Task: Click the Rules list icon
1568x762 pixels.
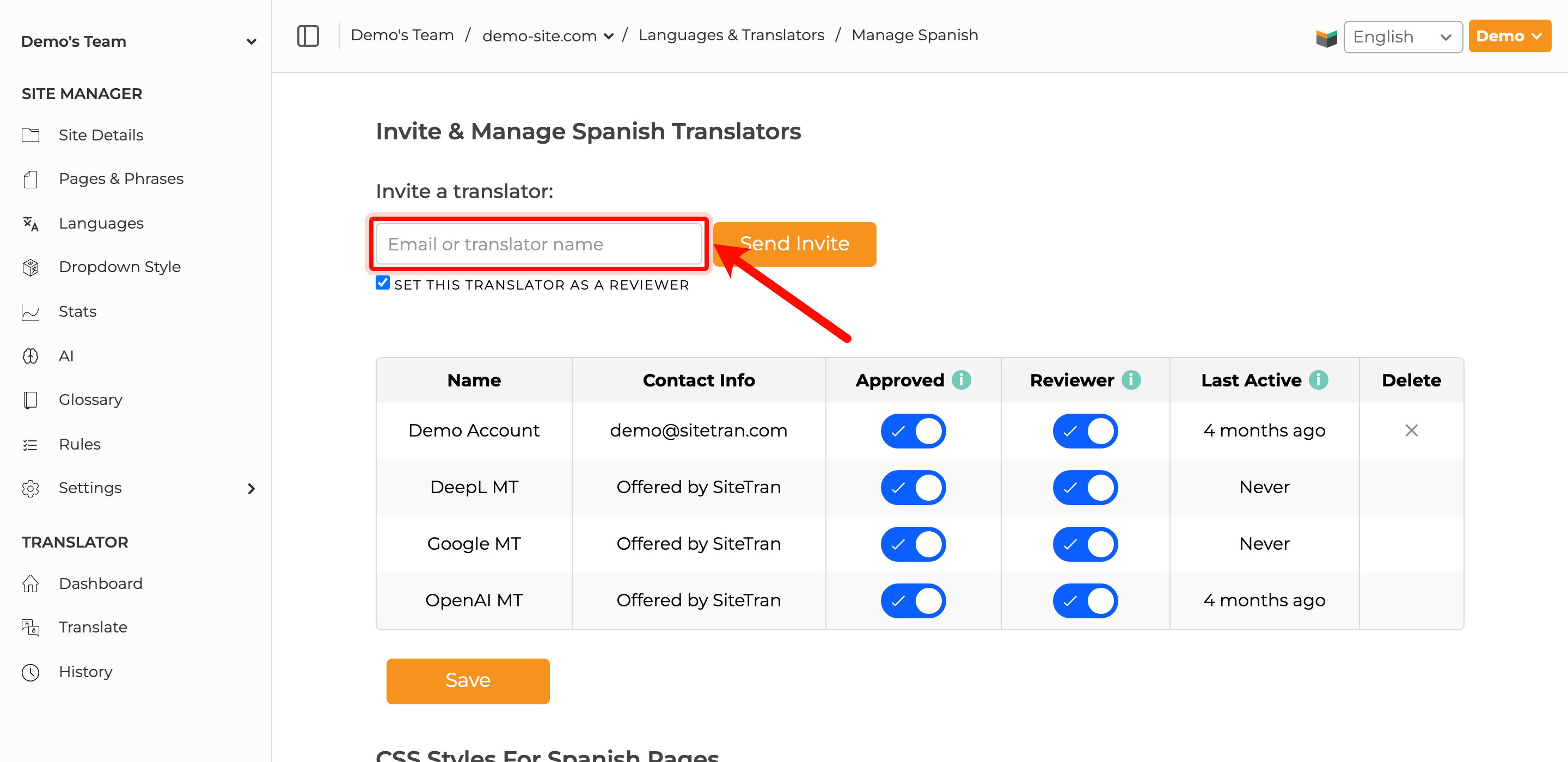Action: (30, 445)
